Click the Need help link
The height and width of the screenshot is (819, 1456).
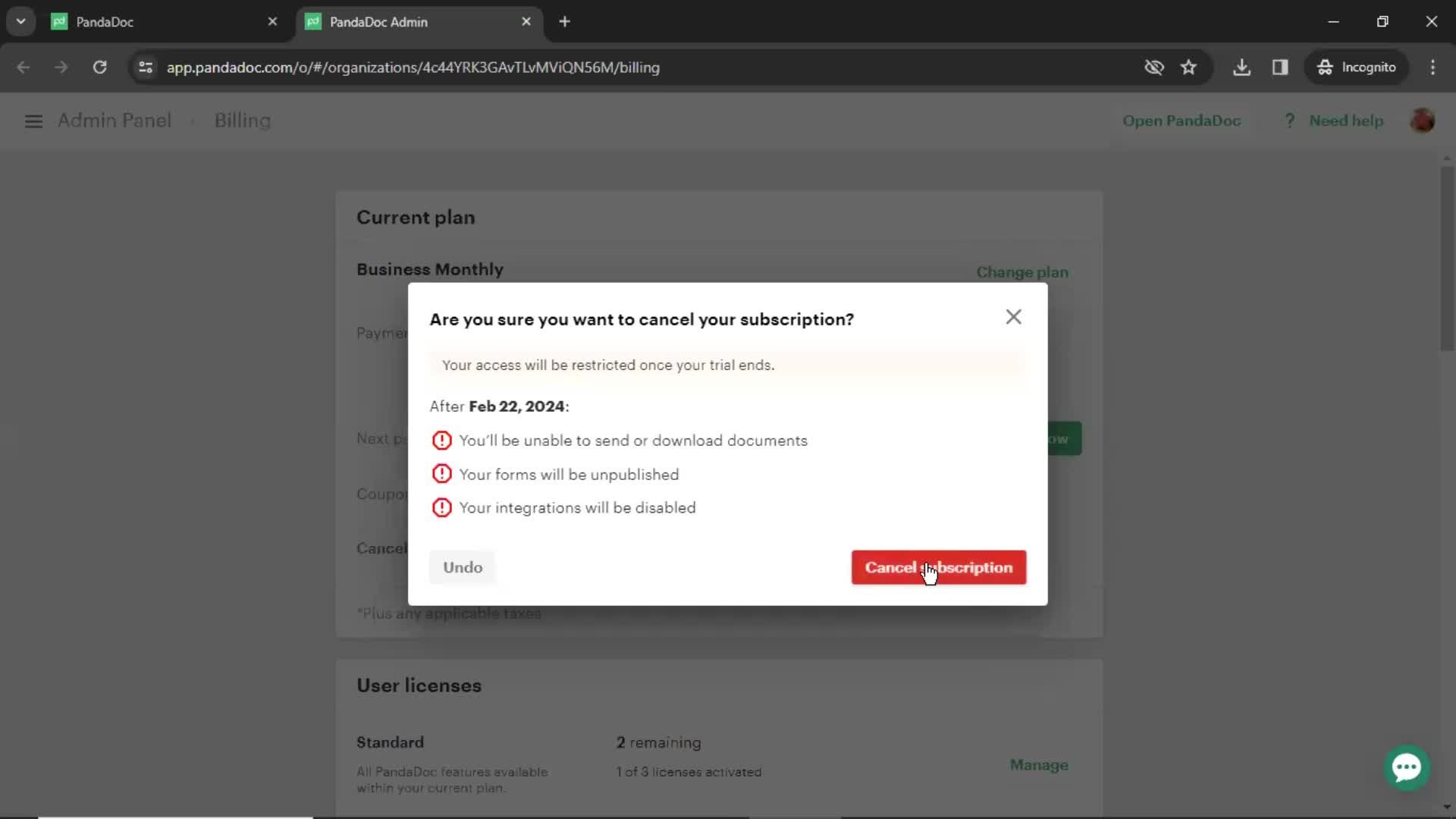point(1346,121)
